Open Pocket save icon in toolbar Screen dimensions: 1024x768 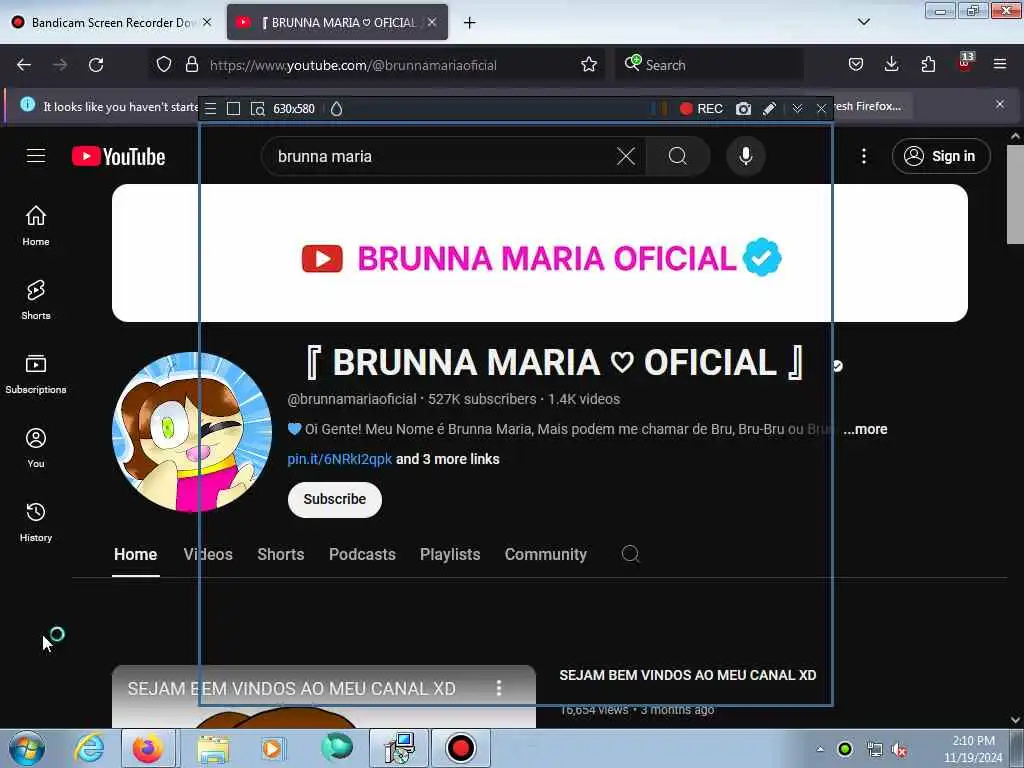856,65
